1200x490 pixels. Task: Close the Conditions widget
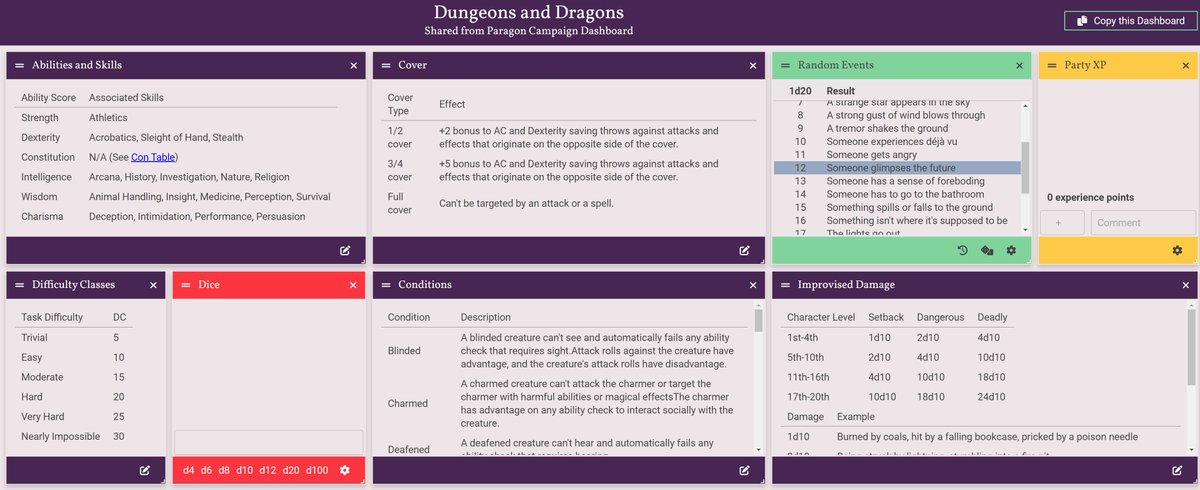click(x=753, y=285)
